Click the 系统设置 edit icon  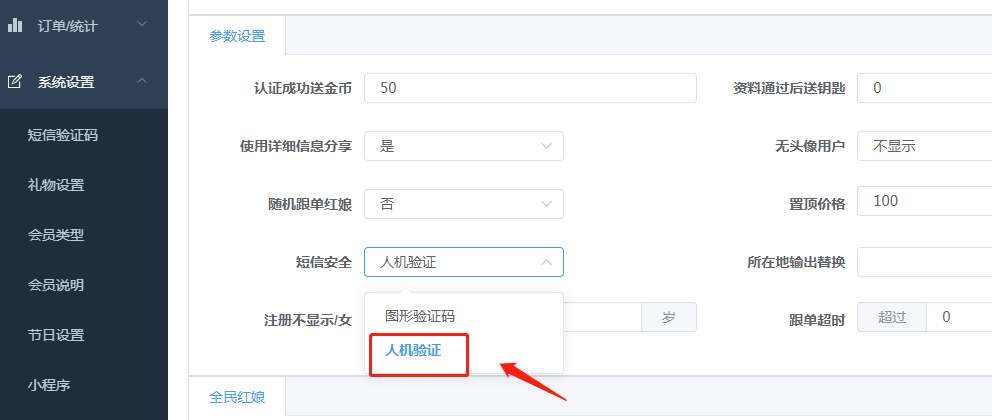[x=15, y=81]
